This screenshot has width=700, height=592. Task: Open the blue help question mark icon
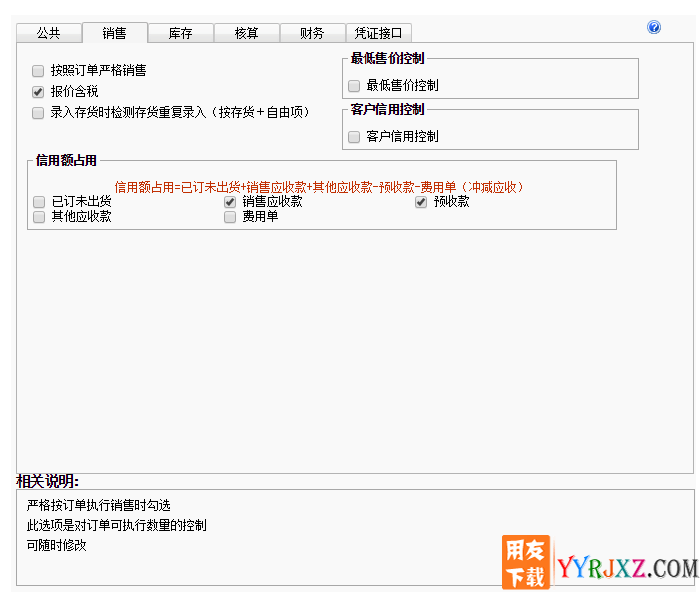click(x=654, y=27)
